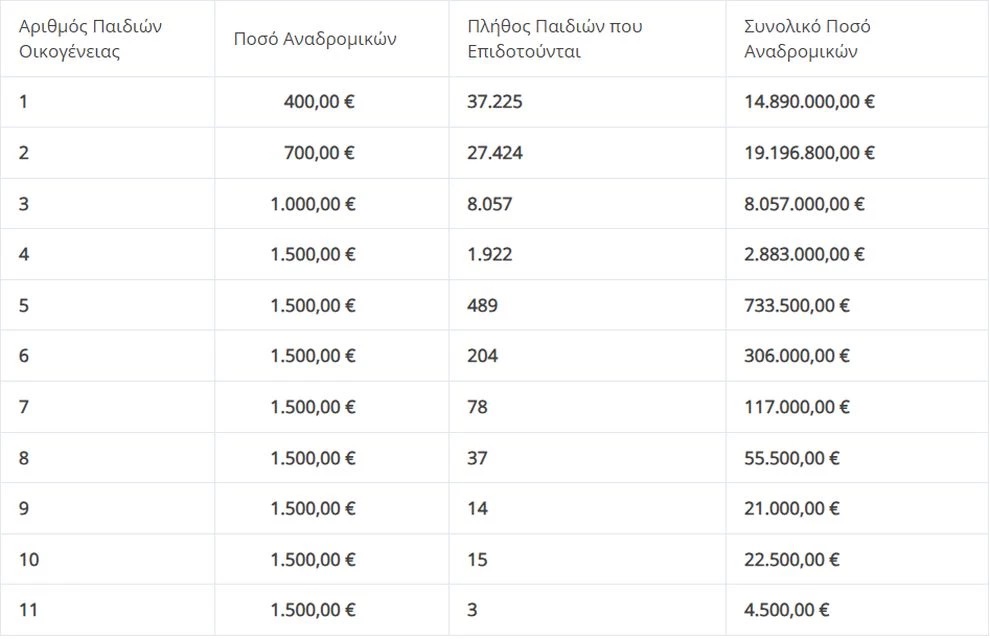990x639 pixels.
Task: Click the 400,00 € amount cell
Action: 319,102
